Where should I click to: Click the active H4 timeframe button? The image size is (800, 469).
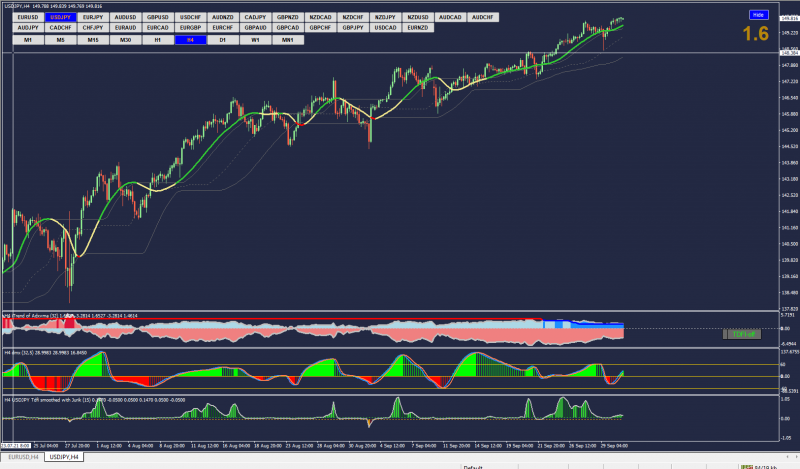pyautogui.click(x=190, y=40)
